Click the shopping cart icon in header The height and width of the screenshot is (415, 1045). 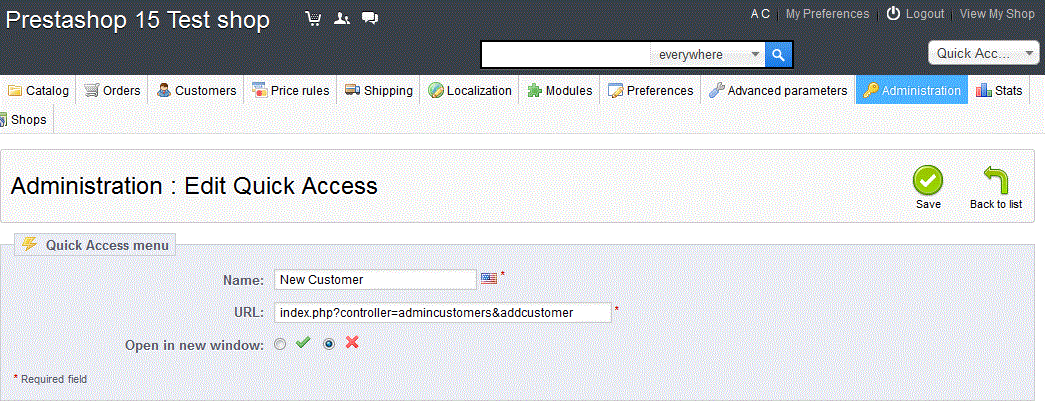313,19
